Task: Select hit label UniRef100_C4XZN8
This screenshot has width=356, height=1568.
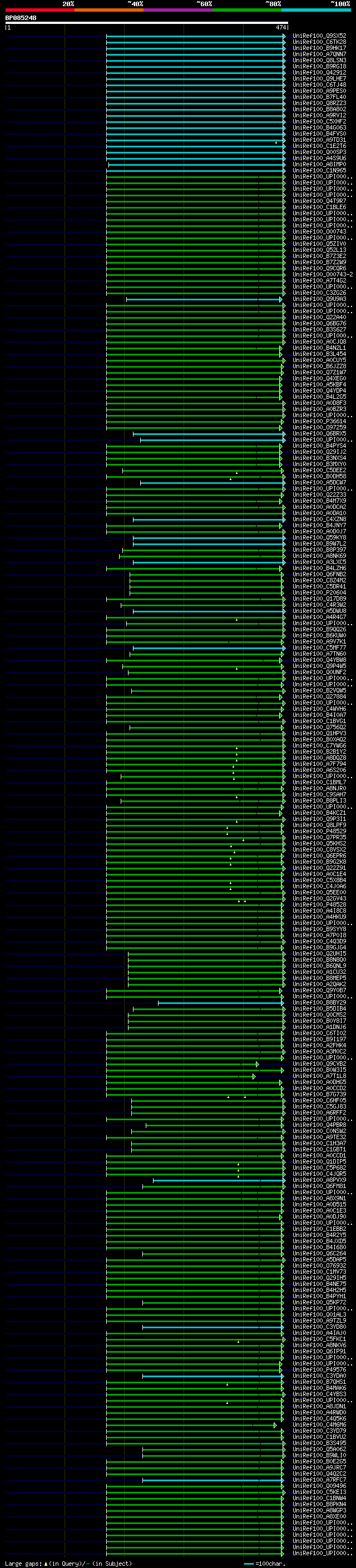Action: [319, 519]
